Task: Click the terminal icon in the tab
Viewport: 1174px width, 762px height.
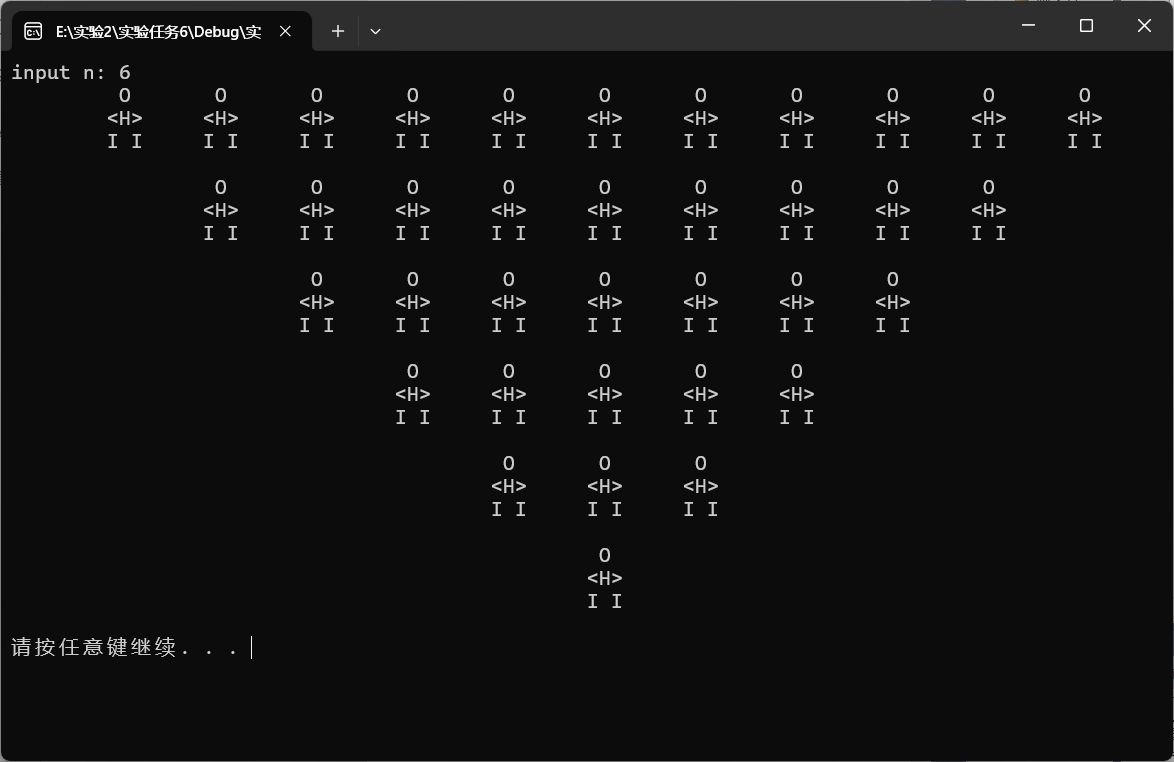Action: [x=33, y=31]
